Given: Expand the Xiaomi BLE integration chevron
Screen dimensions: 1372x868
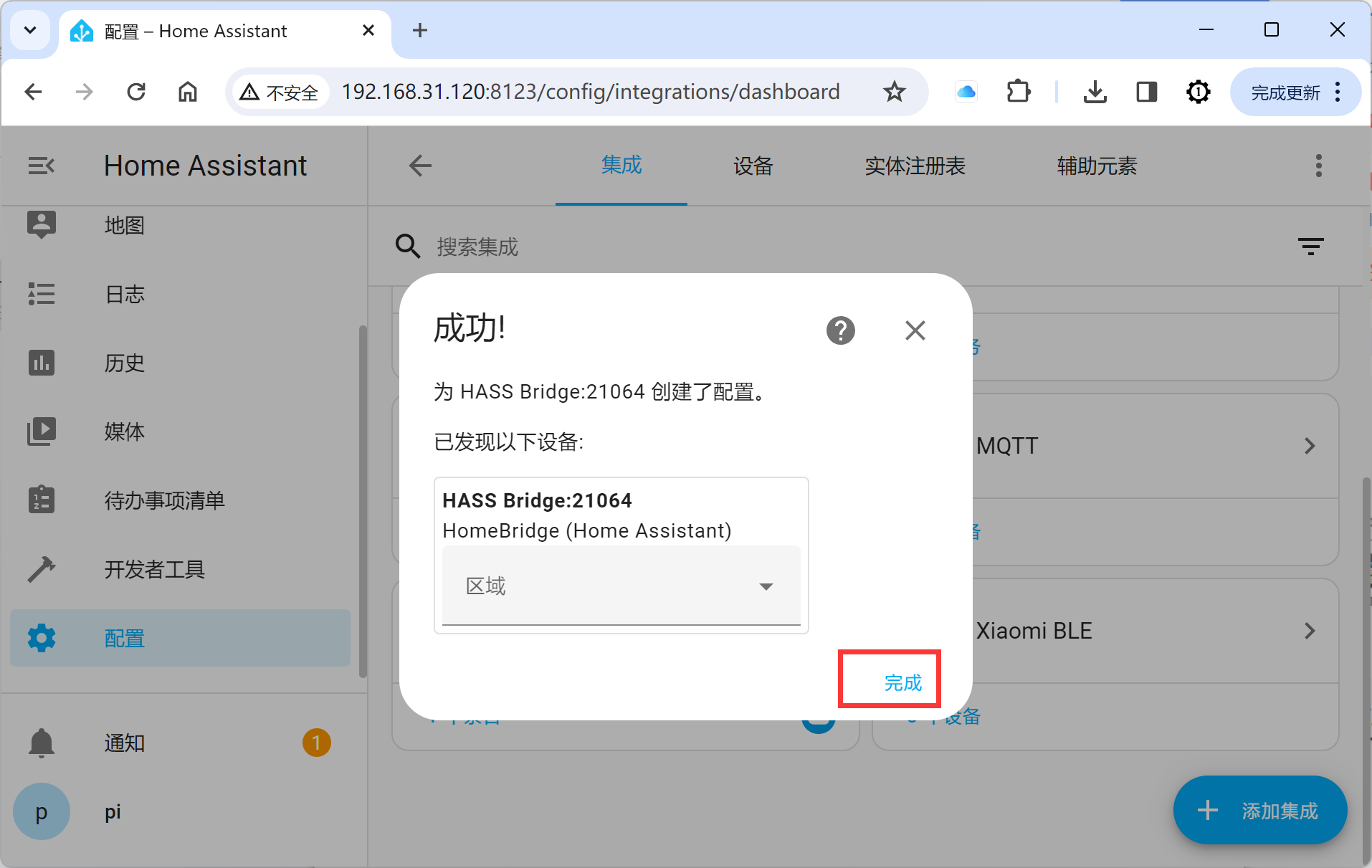Looking at the screenshot, I should click(x=1310, y=631).
